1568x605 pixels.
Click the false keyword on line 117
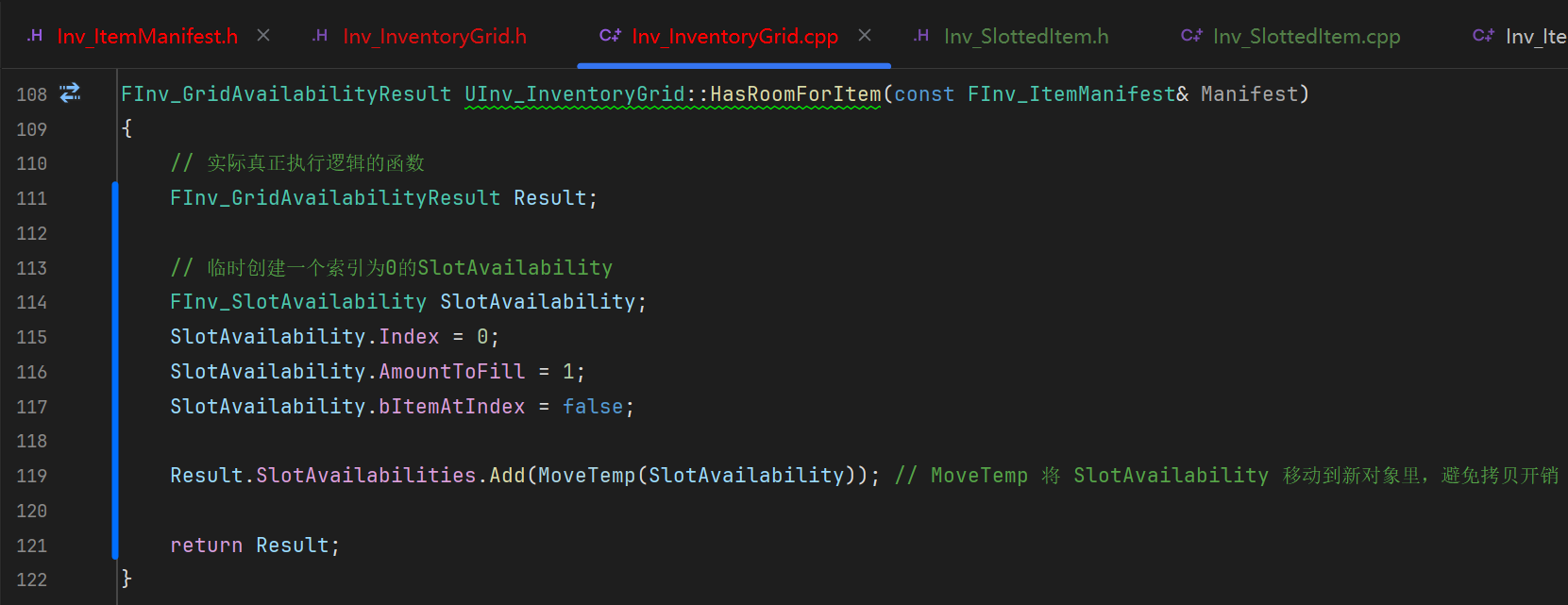tap(593, 407)
